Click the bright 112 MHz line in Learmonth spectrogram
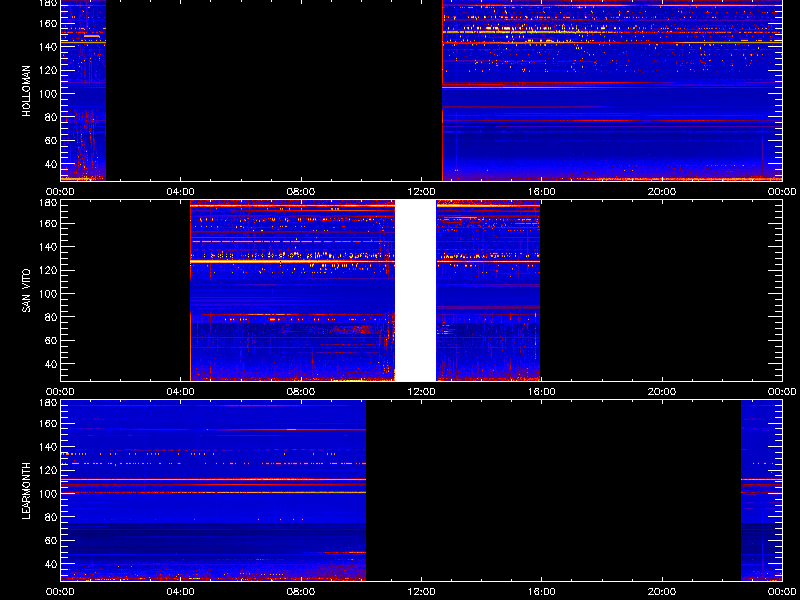This screenshot has width=800, height=600. coord(213,480)
